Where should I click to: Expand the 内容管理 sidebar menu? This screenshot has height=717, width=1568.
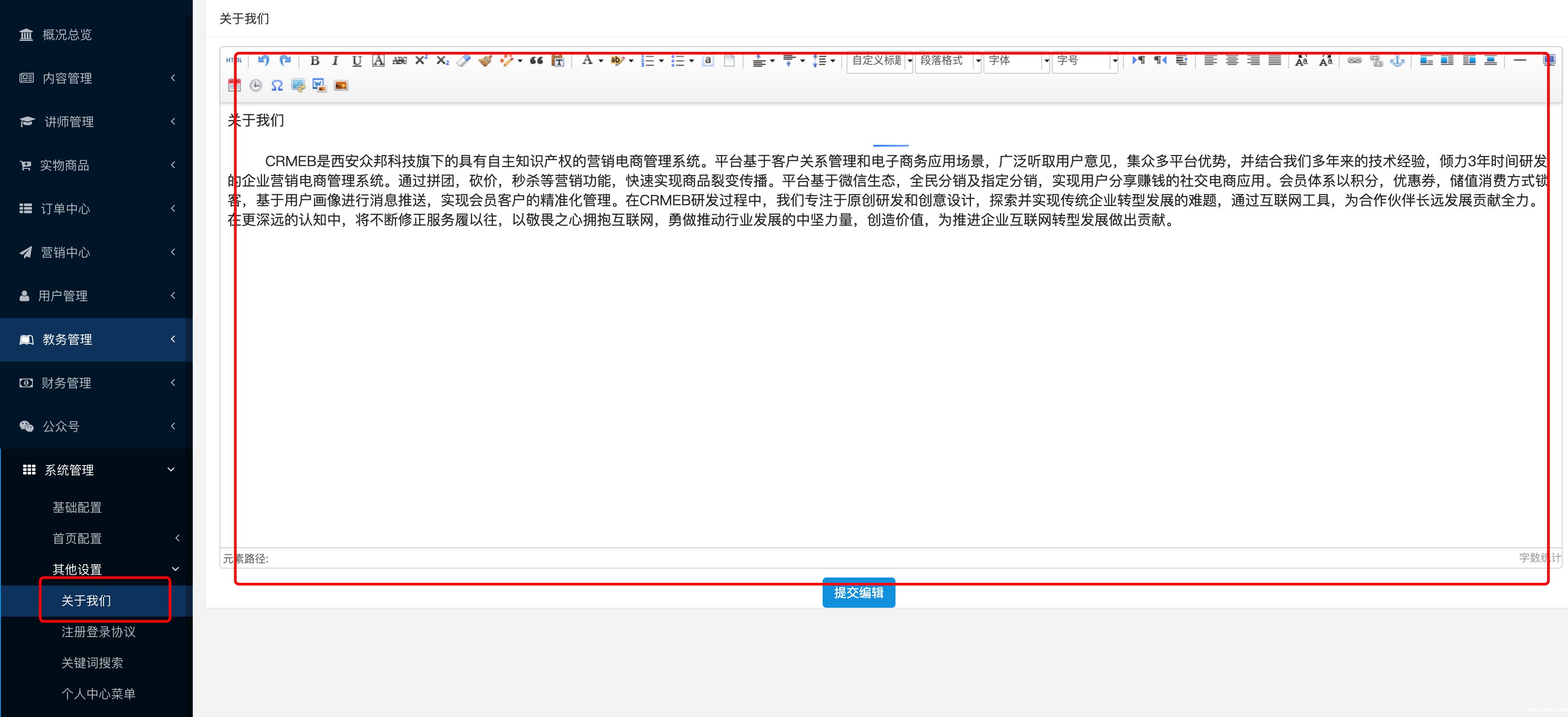coord(96,78)
